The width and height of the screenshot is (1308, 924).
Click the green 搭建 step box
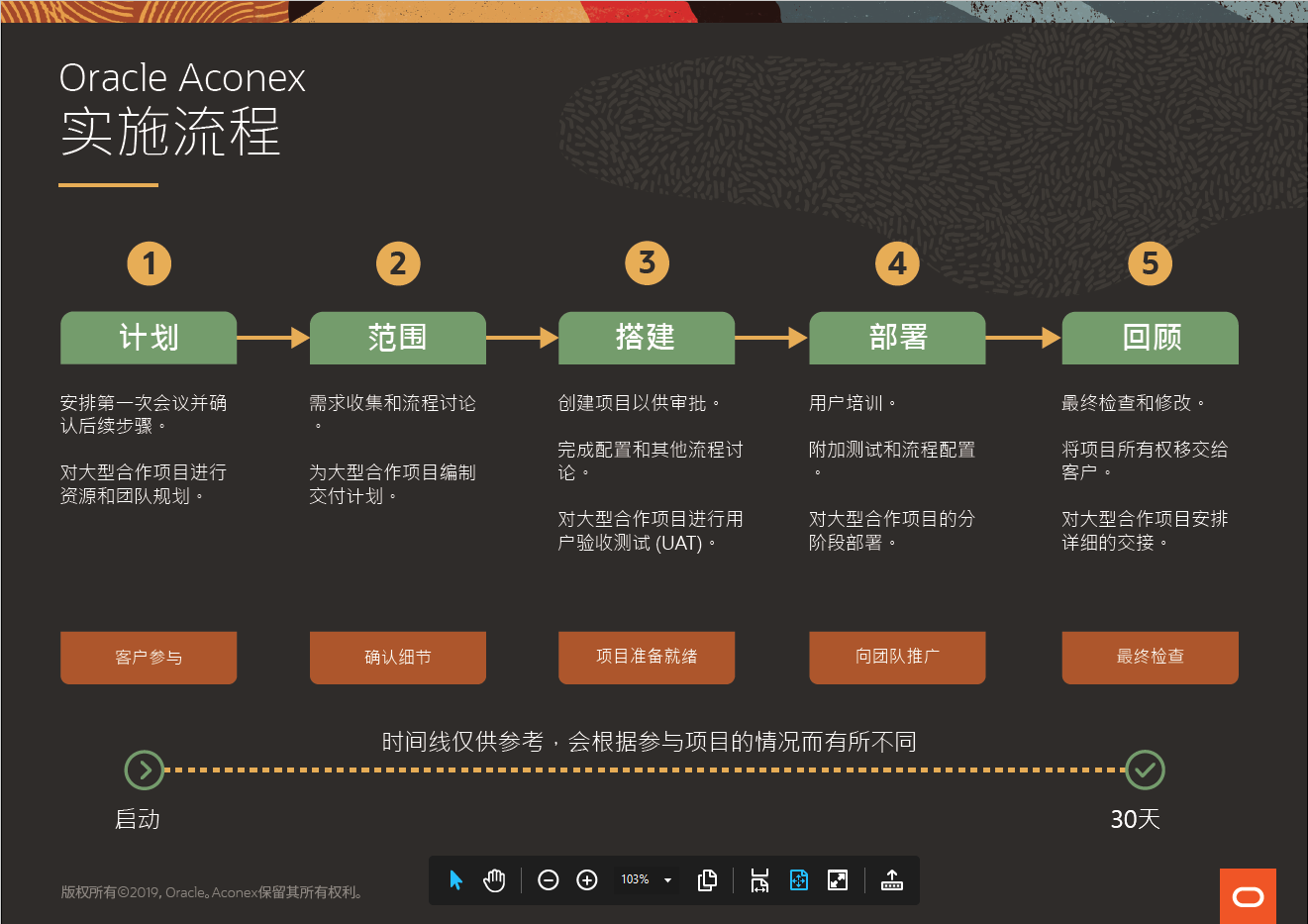coord(647,338)
